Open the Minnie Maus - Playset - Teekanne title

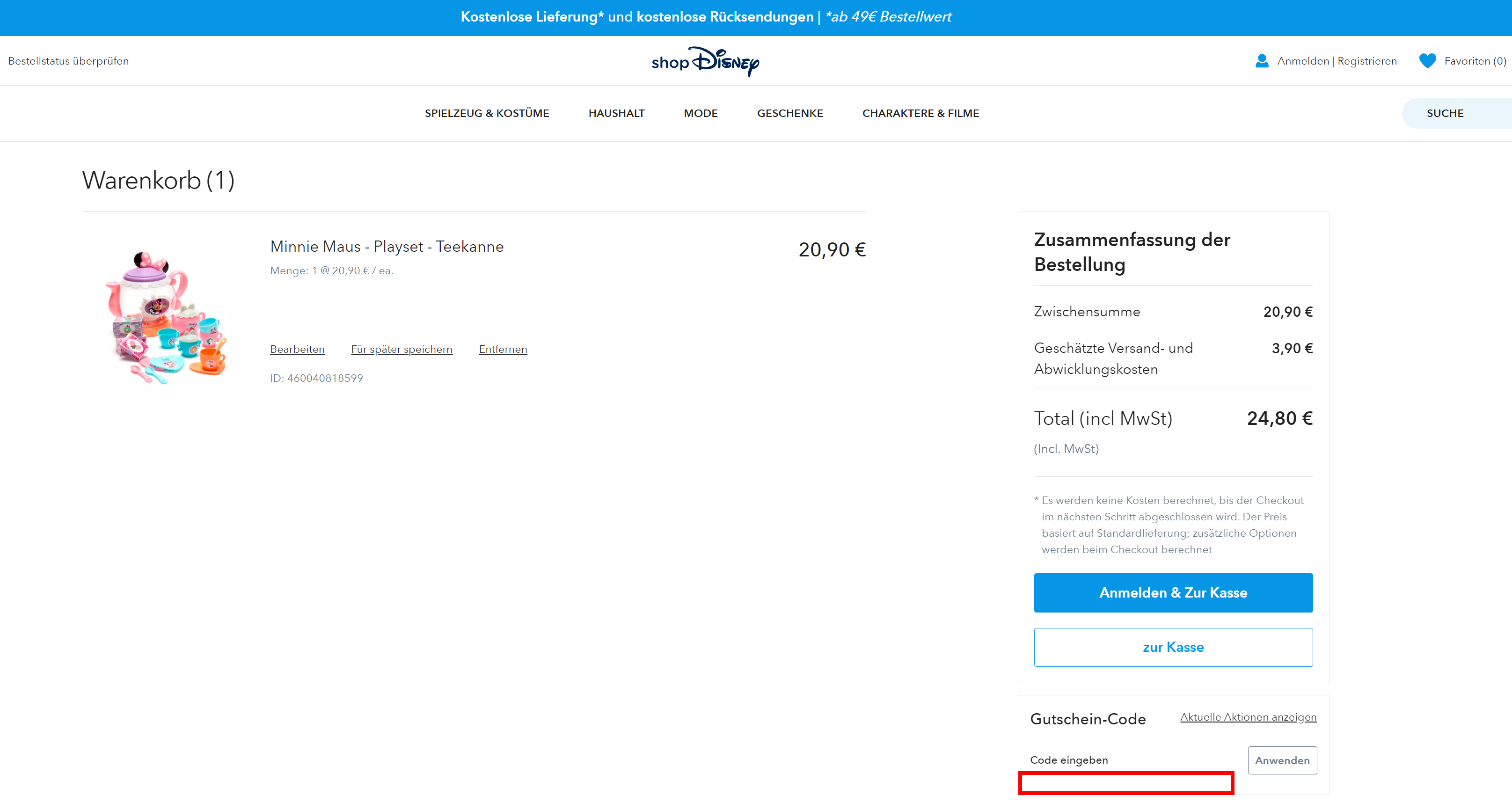(387, 247)
